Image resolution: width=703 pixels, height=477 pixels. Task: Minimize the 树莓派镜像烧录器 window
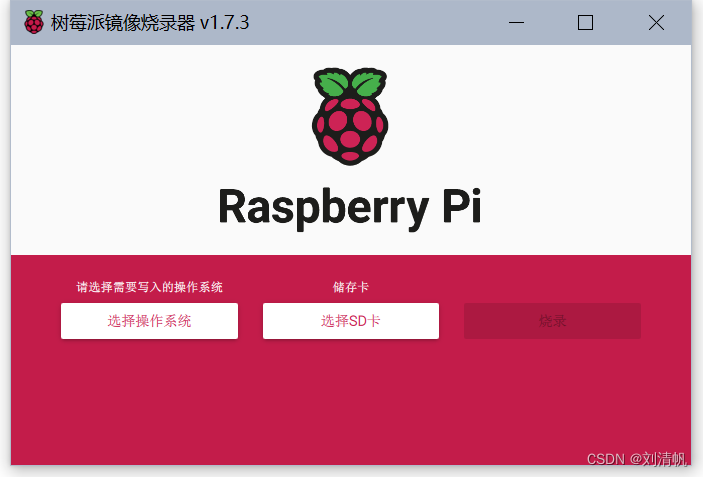(516, 22)
